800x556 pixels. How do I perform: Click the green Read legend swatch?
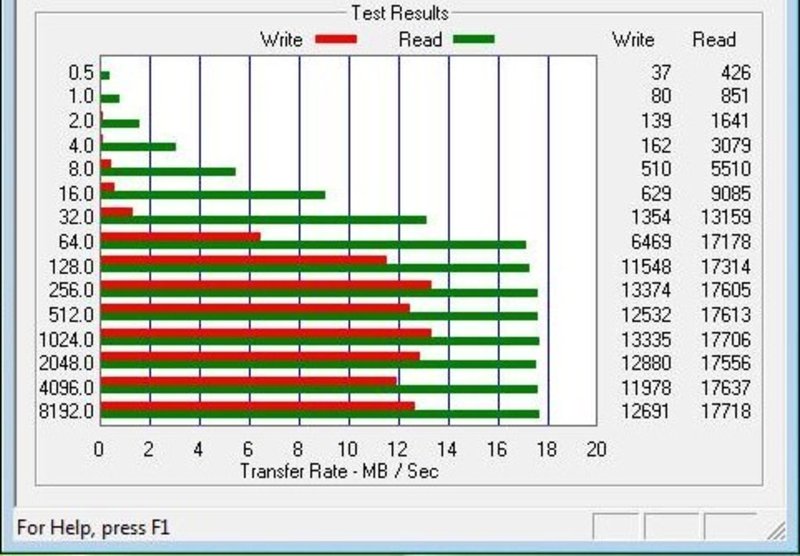point(474,39)
